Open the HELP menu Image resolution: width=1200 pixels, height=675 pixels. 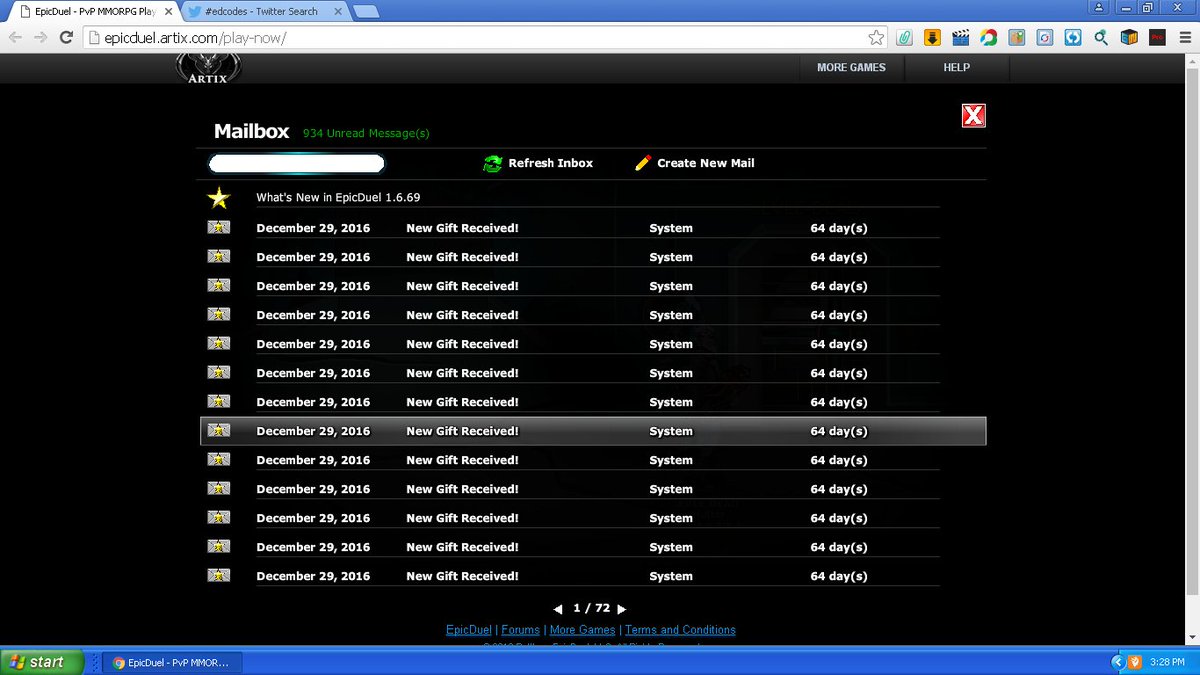(957, 68)
